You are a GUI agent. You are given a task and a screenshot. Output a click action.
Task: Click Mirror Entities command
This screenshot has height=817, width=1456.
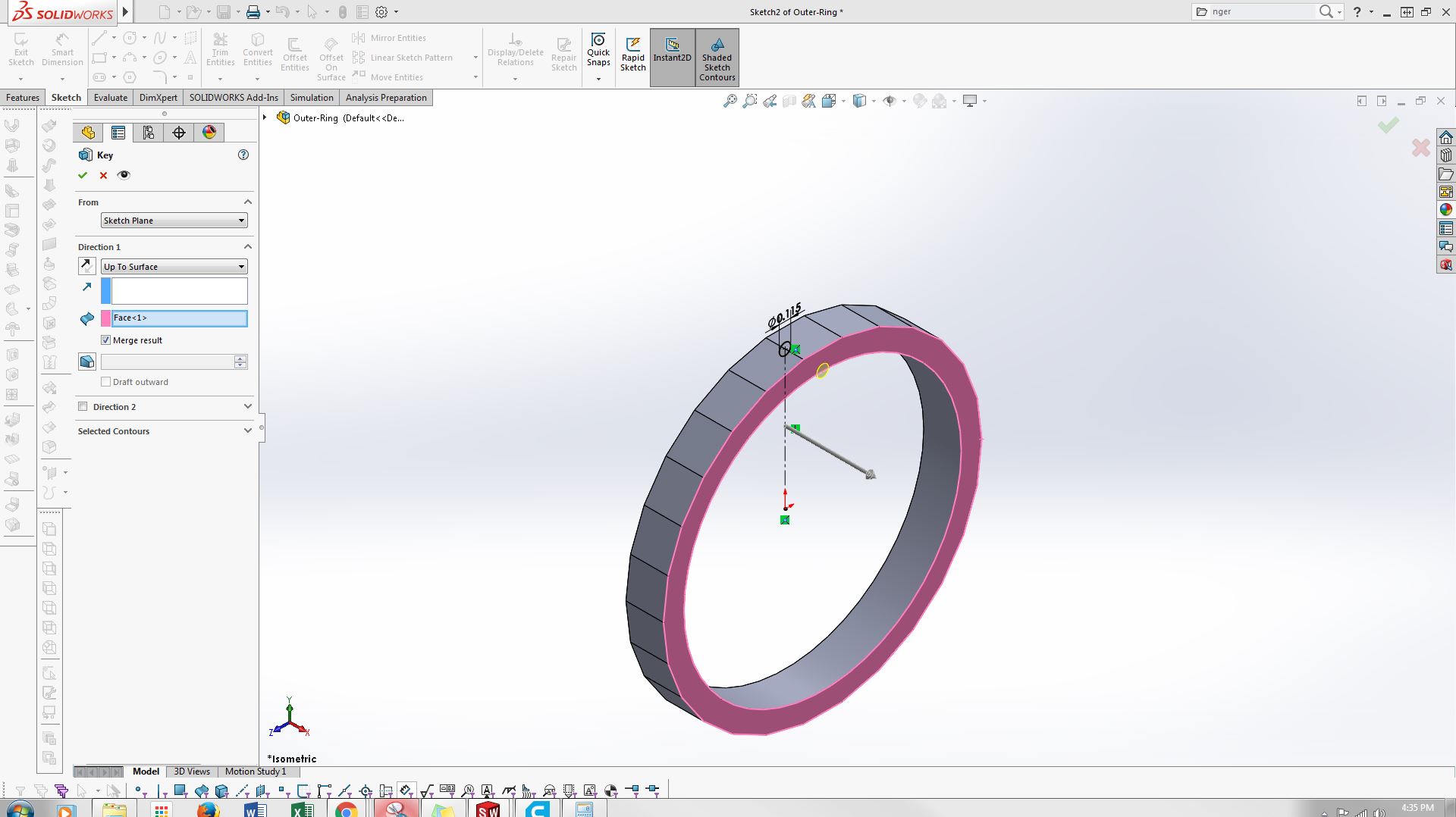point(389,38)
